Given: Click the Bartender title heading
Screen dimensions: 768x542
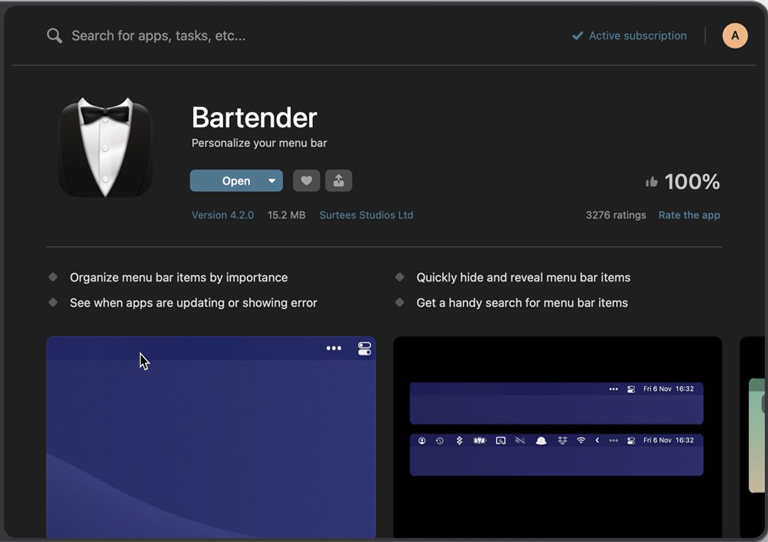Looking at the screenshot, I should coord(254,118).
